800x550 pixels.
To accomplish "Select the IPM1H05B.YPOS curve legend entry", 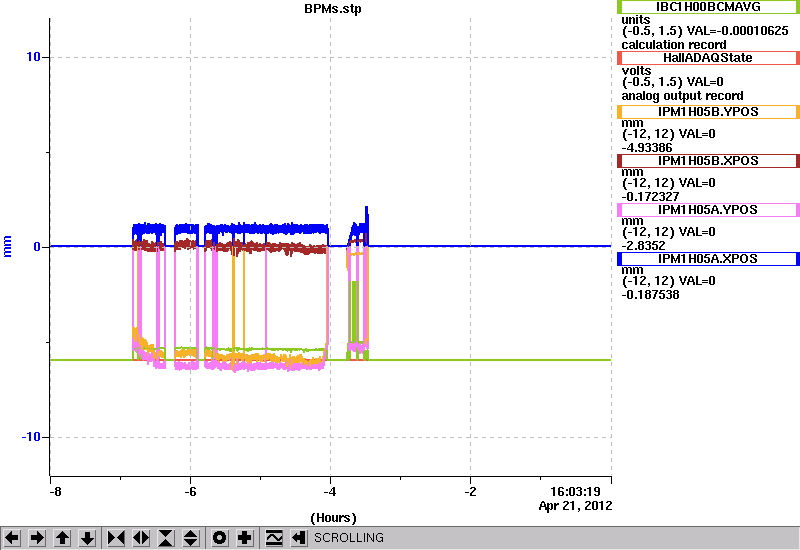I will point(708,112).
